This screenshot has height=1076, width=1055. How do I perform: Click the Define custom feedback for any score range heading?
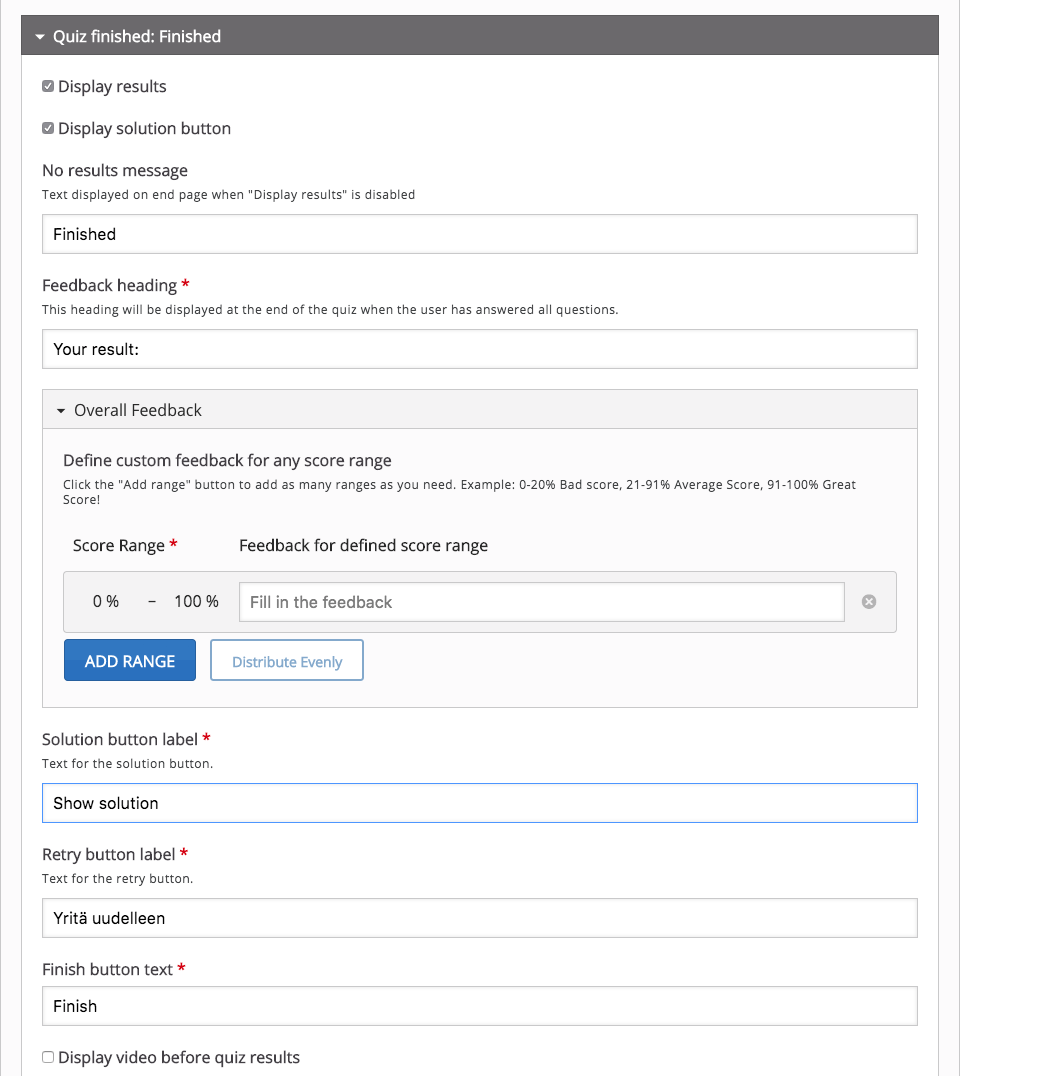tap(227, 460)
